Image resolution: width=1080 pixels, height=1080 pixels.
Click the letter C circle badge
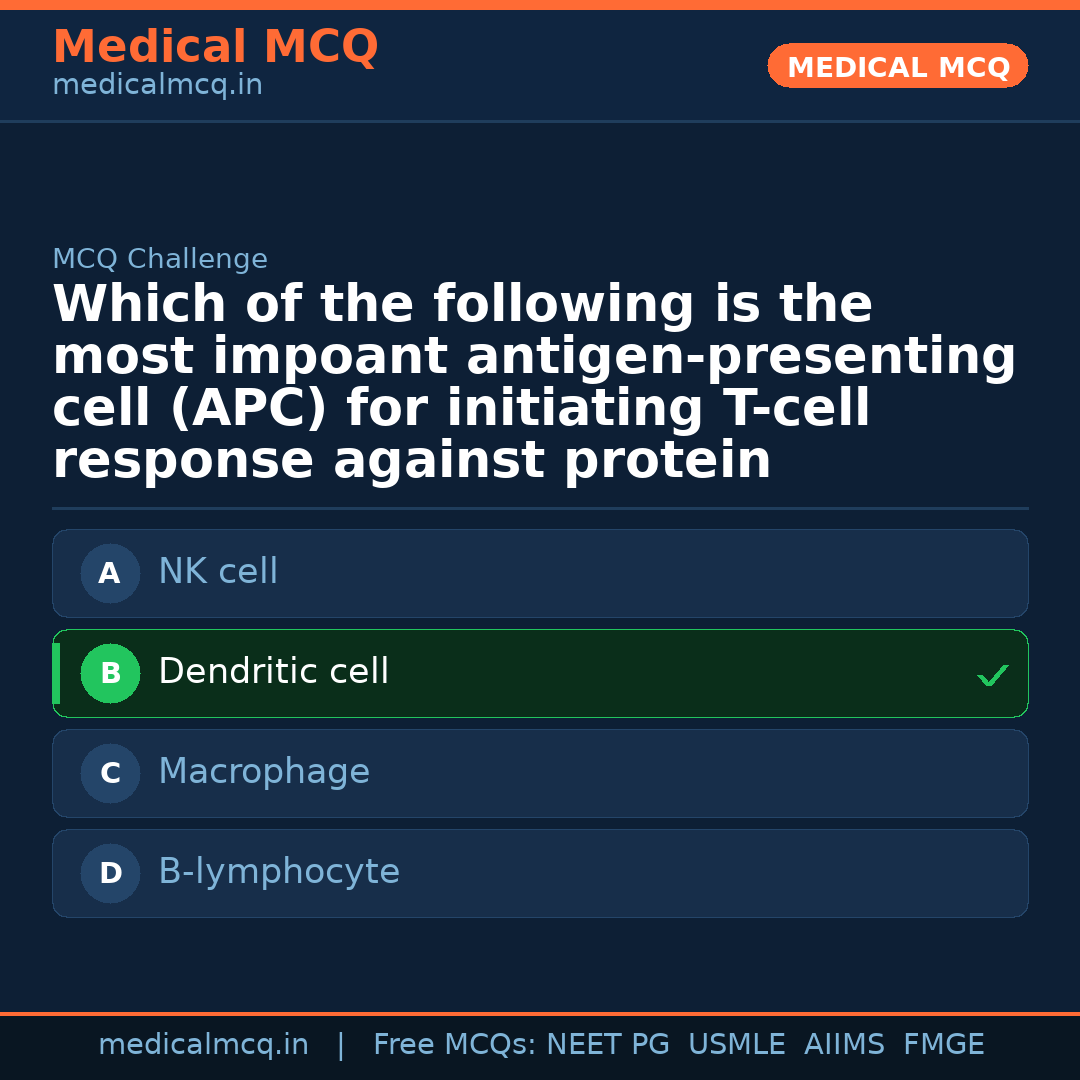click(110, 774)
